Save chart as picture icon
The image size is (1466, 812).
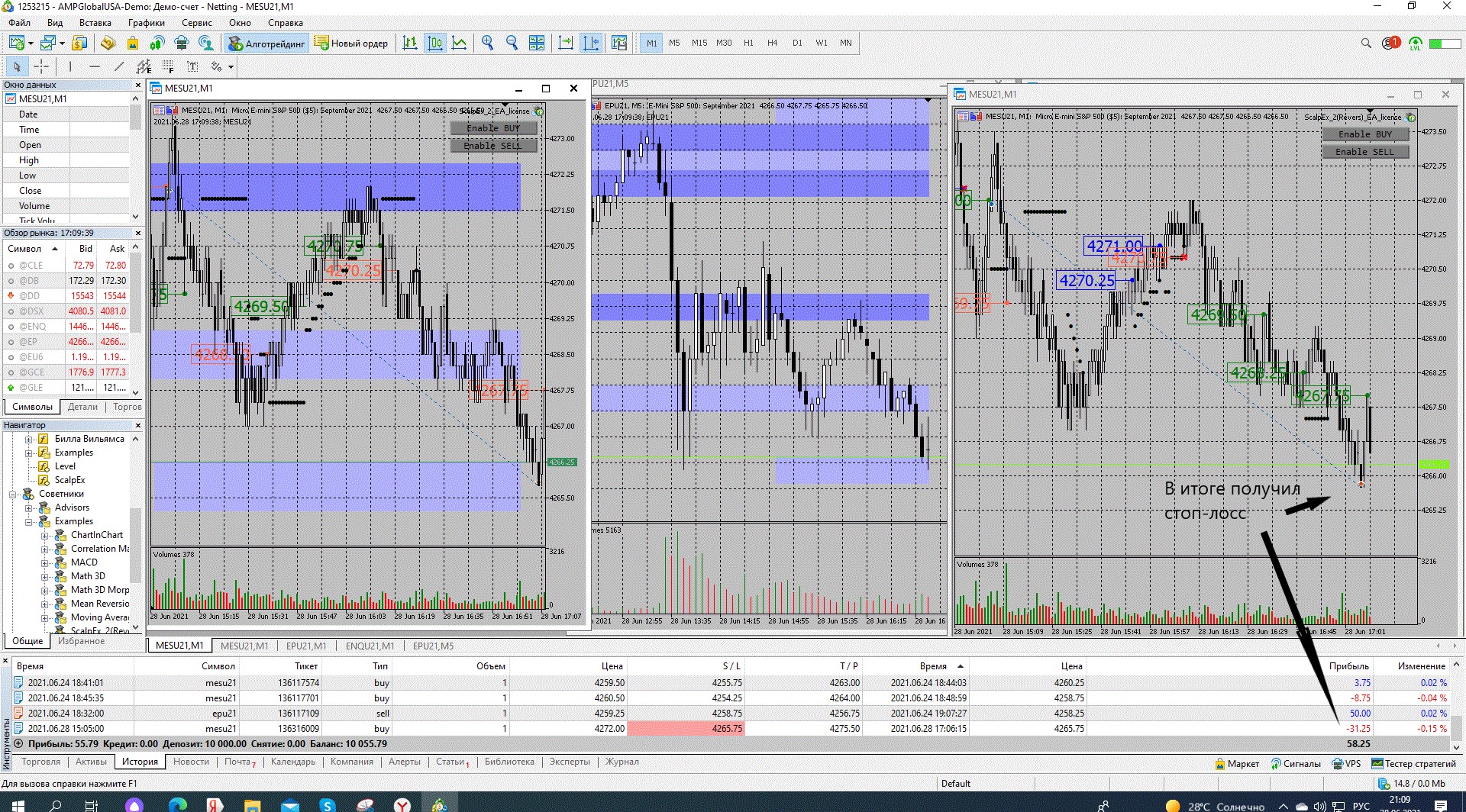pos(619,43)
